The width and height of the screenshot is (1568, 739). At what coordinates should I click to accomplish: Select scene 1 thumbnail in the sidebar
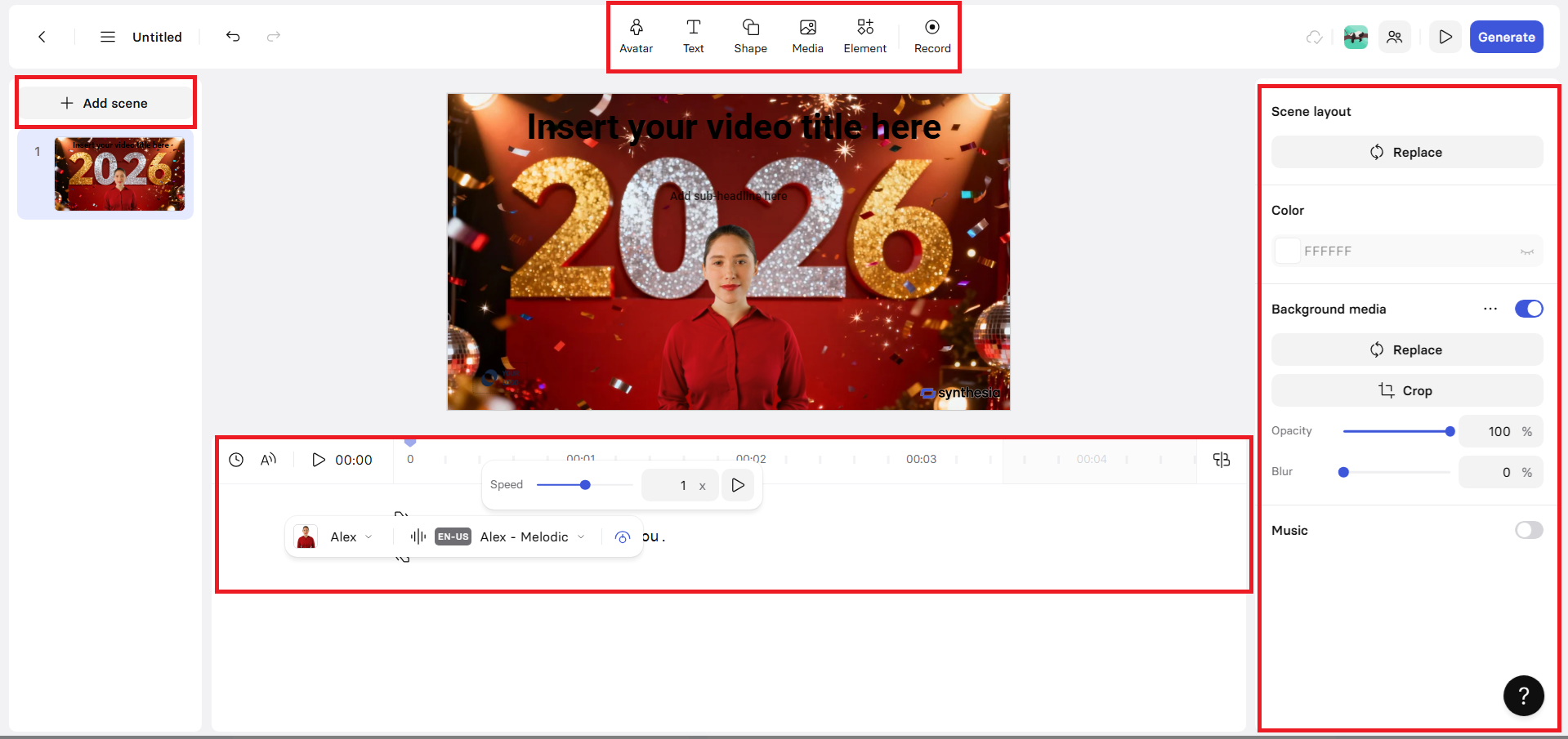[118, 174]
